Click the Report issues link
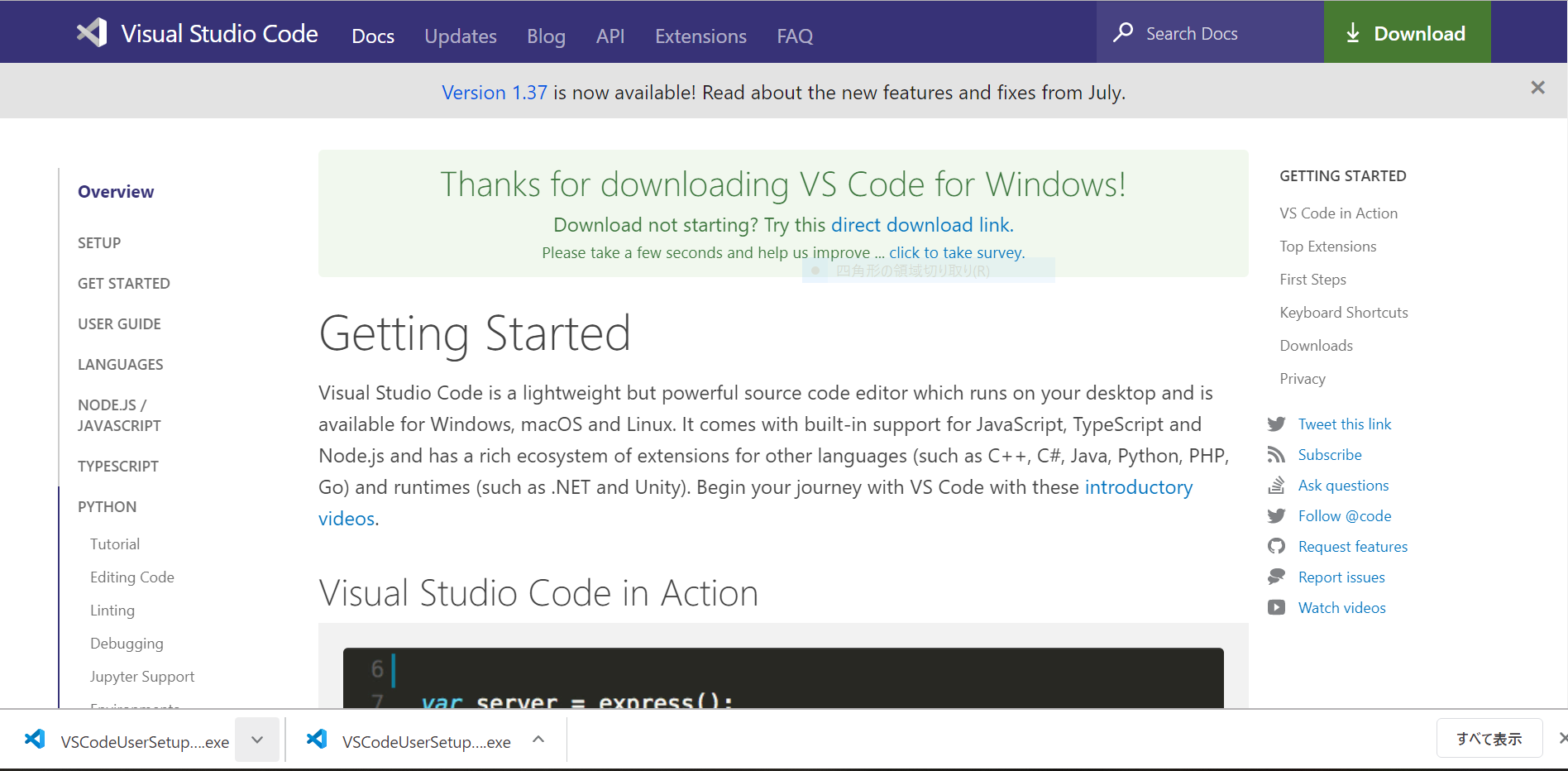This screenshot has width=1568, height=771. 1341,577
